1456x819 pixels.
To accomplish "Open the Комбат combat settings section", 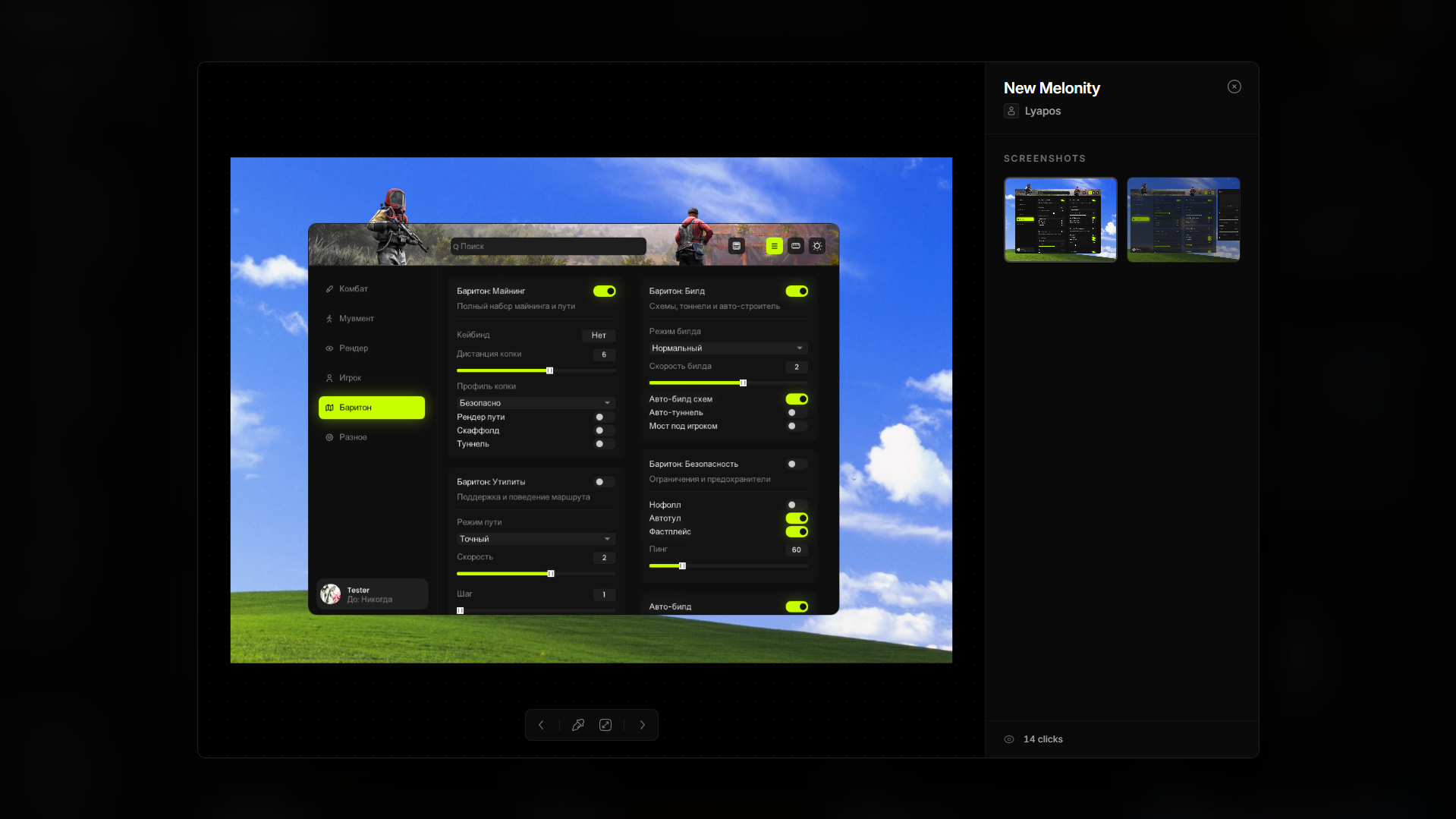I will [x=354, y=288].
